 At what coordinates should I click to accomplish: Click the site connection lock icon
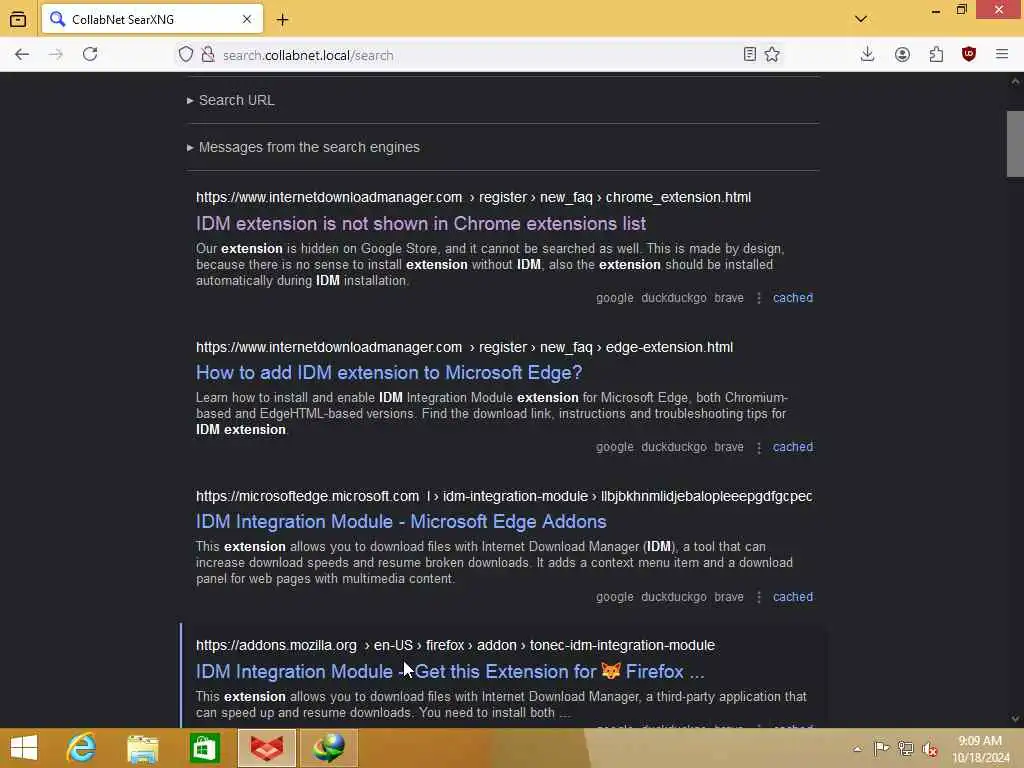coord(208,54)
